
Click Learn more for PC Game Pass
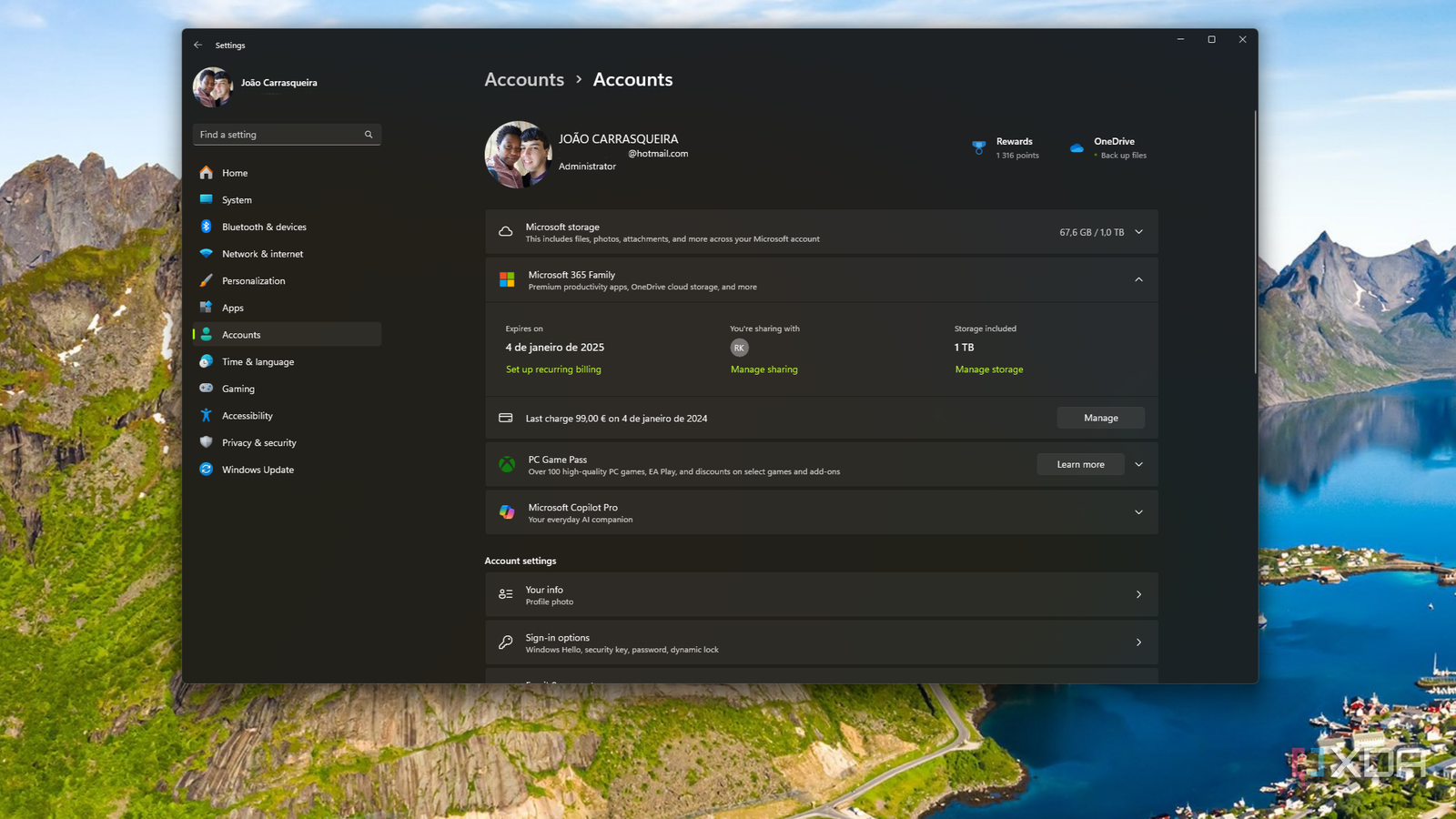1080,464
